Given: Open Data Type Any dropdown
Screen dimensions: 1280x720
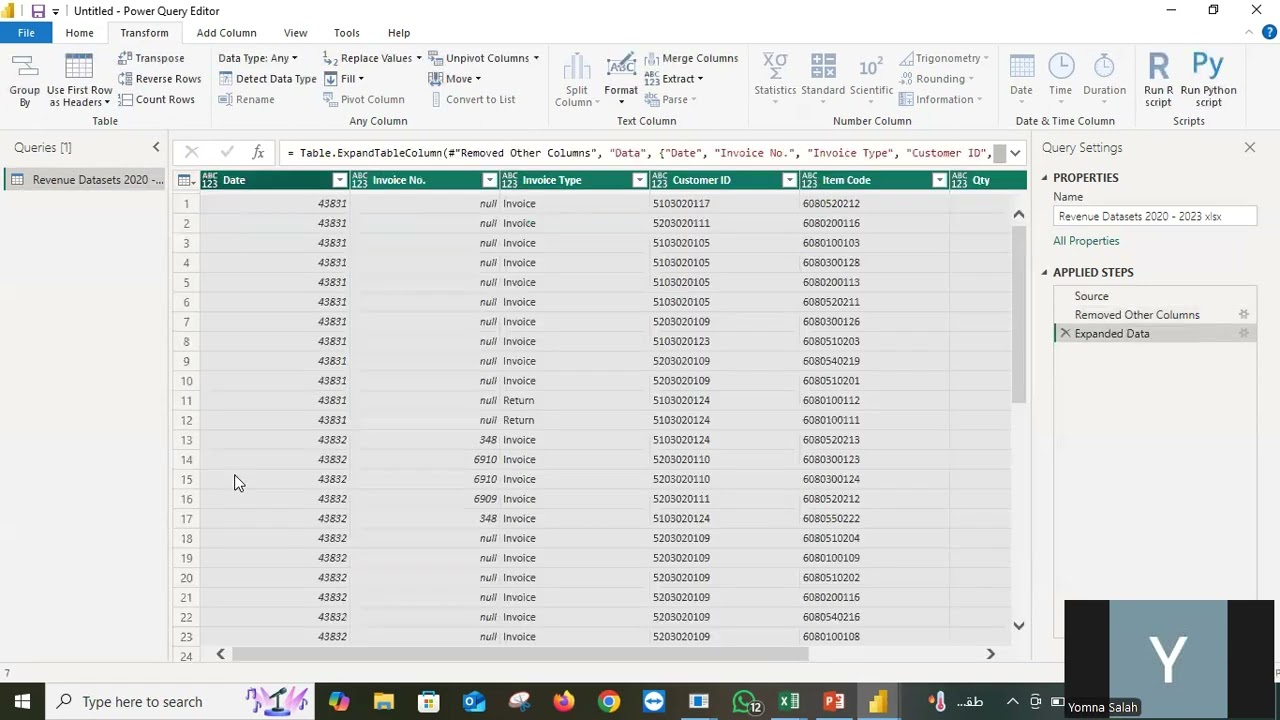Looking at the screenshot, I should pyautogui.click(x=258, y=58).
